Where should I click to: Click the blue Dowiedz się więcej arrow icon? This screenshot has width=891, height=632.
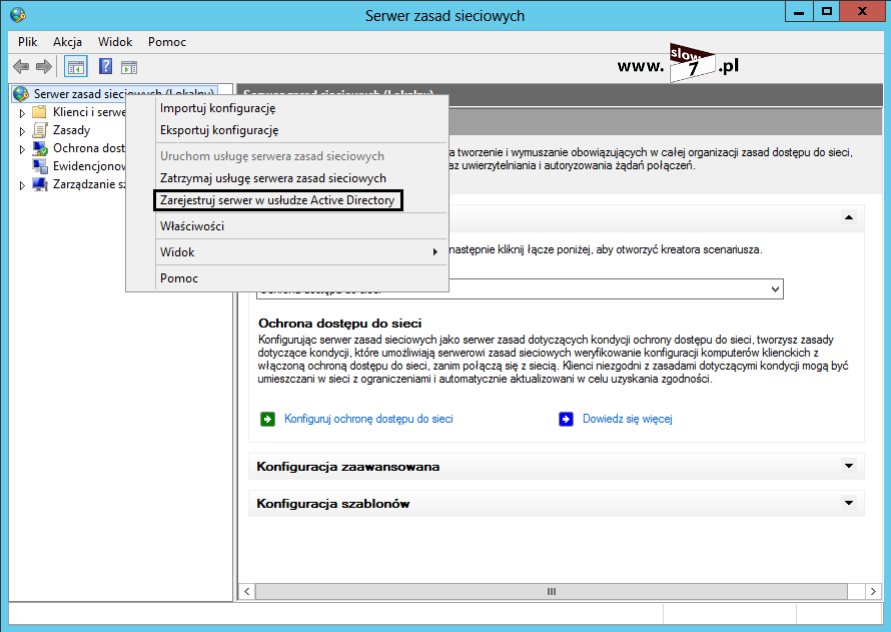click(x=566, y=419)
